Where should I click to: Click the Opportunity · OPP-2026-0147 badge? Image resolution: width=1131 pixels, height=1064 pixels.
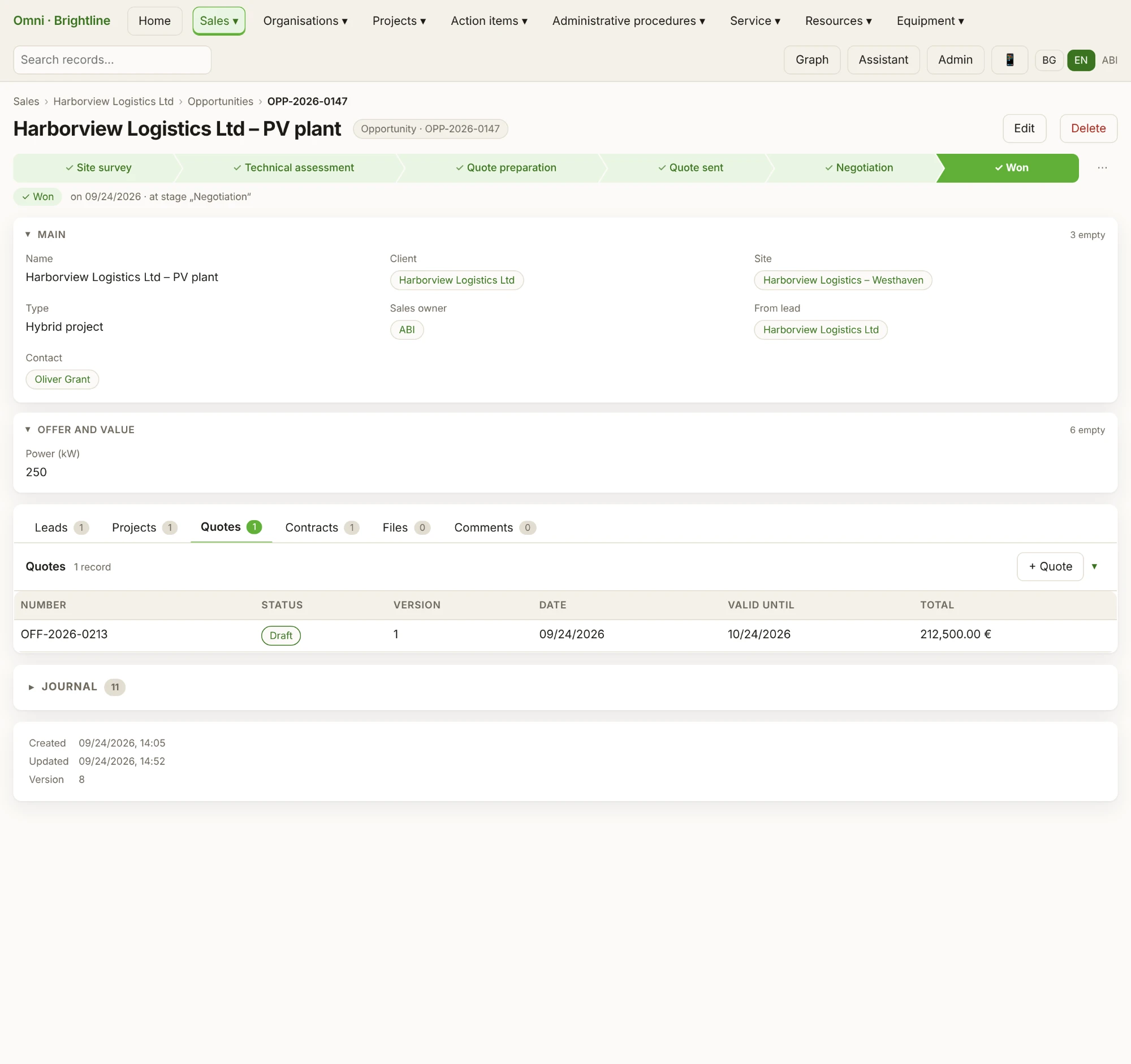pyautogui.click(x=430, y=129)
